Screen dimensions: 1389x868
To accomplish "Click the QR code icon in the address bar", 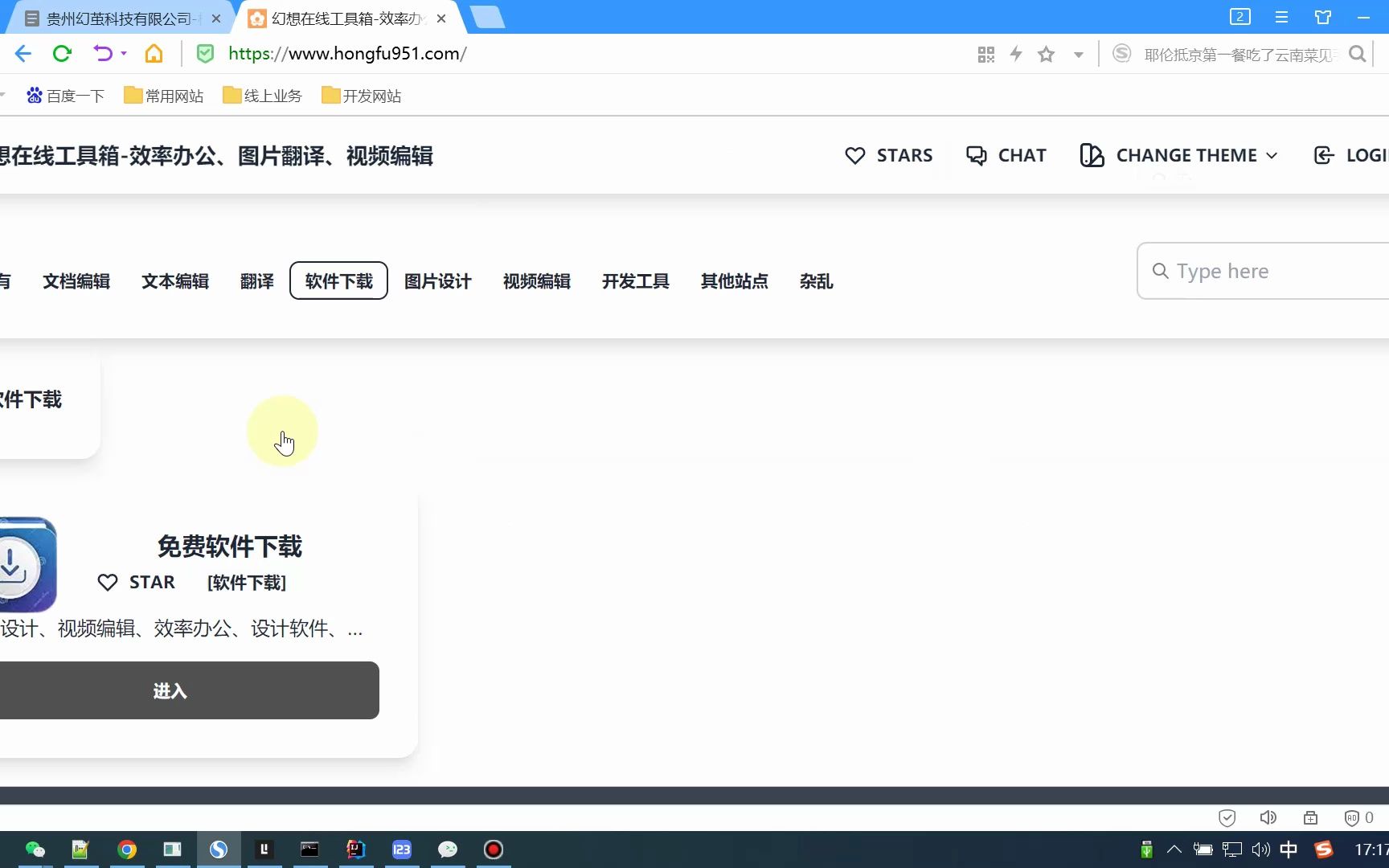I will point(985,53).
